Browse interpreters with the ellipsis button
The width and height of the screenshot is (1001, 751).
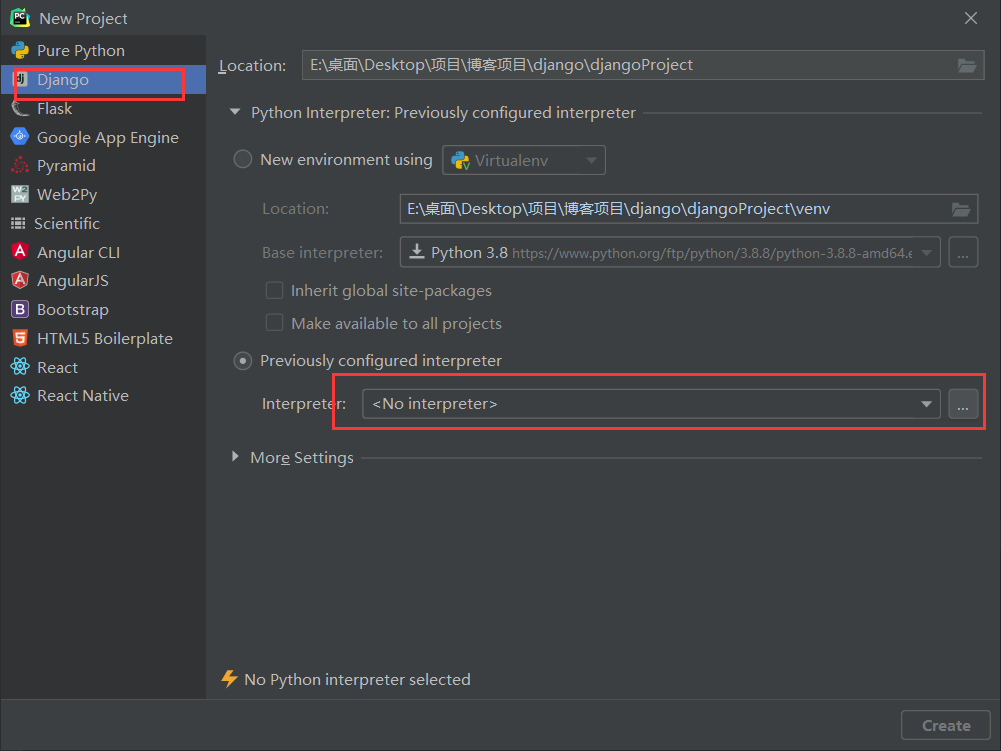click(963, 403)
